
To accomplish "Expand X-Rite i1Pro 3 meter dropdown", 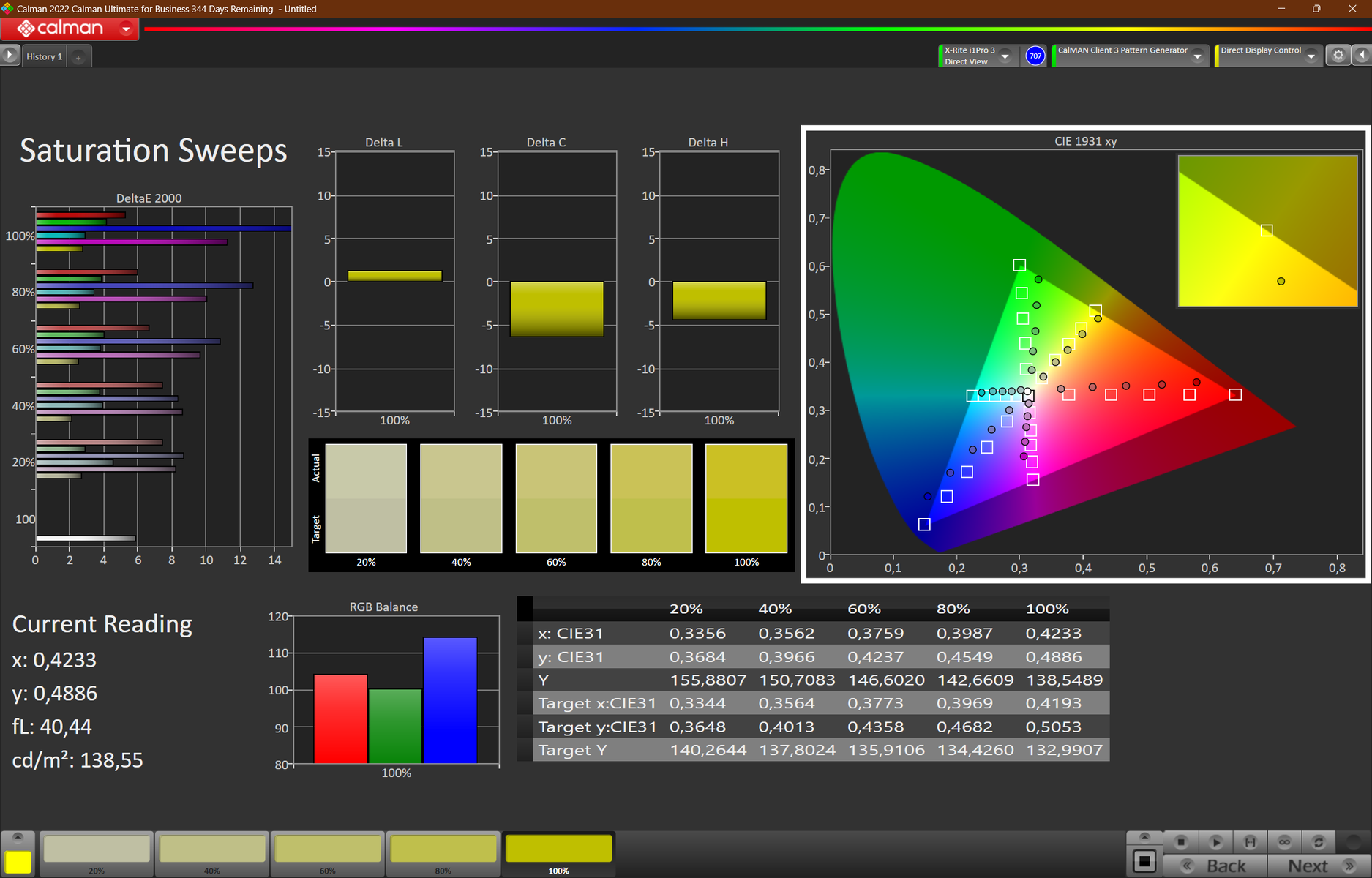I will coord(1005,56).
